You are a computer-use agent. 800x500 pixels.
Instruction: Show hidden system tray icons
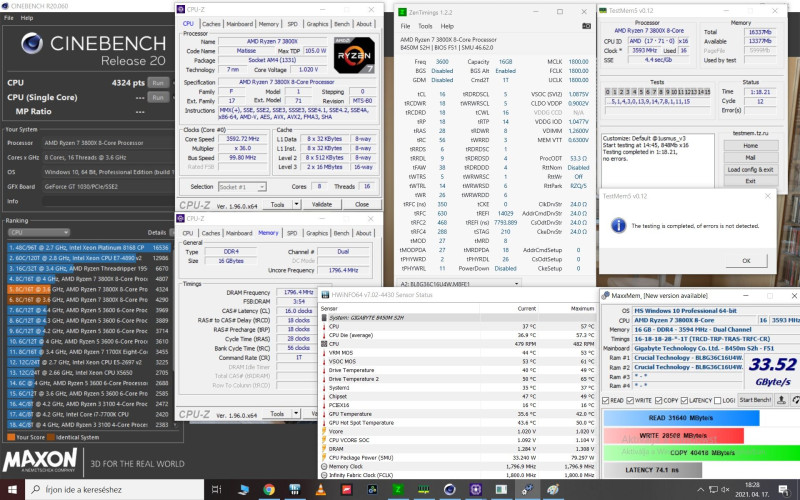point(701,490)
